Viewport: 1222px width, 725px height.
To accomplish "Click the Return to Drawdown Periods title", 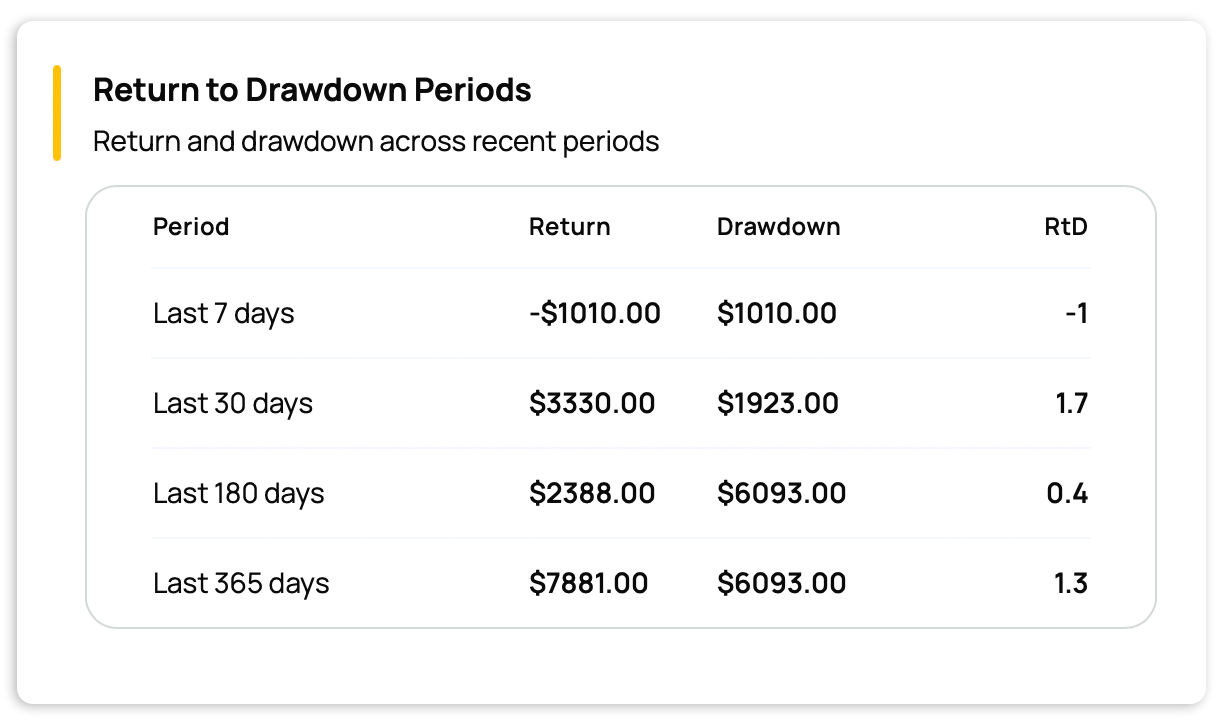I will (312, 90).
